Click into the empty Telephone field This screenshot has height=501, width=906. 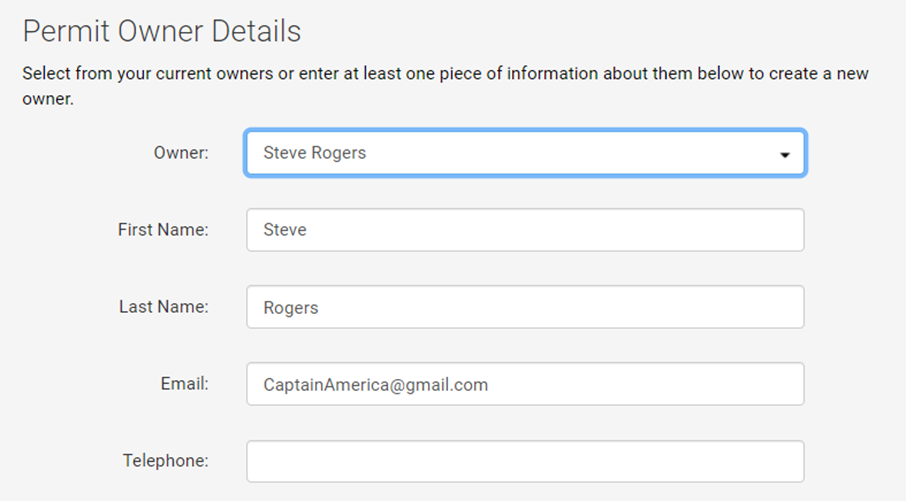coord(525,461)
